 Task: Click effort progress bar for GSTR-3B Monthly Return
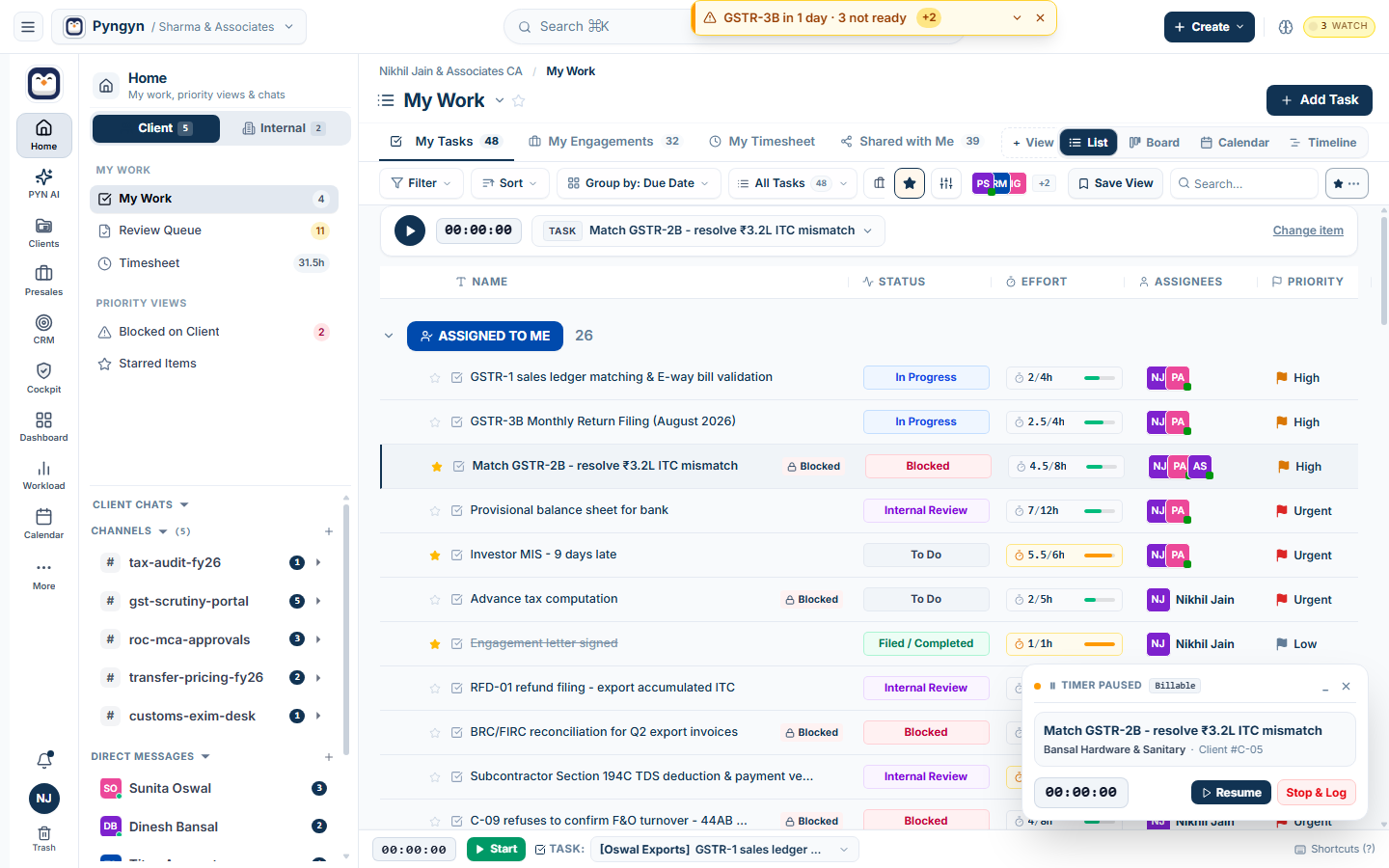click(x=1100, y=422)
